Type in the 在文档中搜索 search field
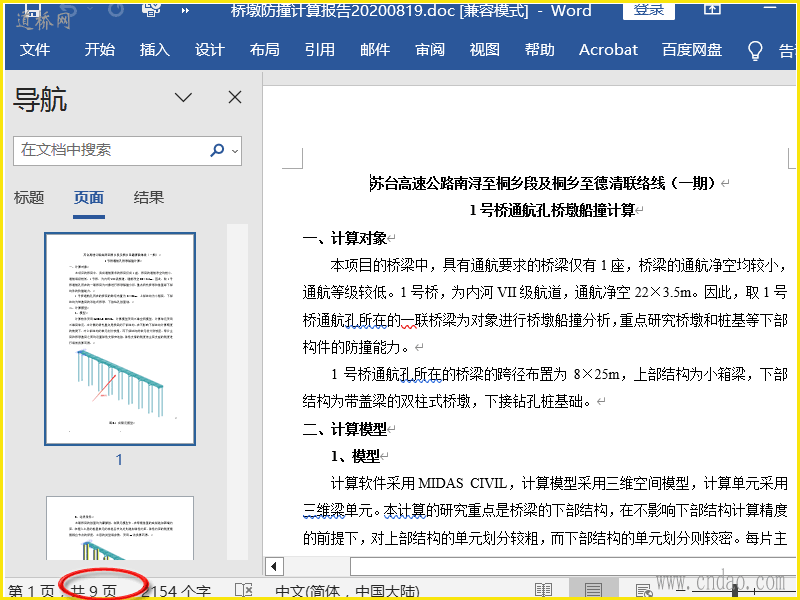Viewport: 800px width, 600px height. (110, 151)
